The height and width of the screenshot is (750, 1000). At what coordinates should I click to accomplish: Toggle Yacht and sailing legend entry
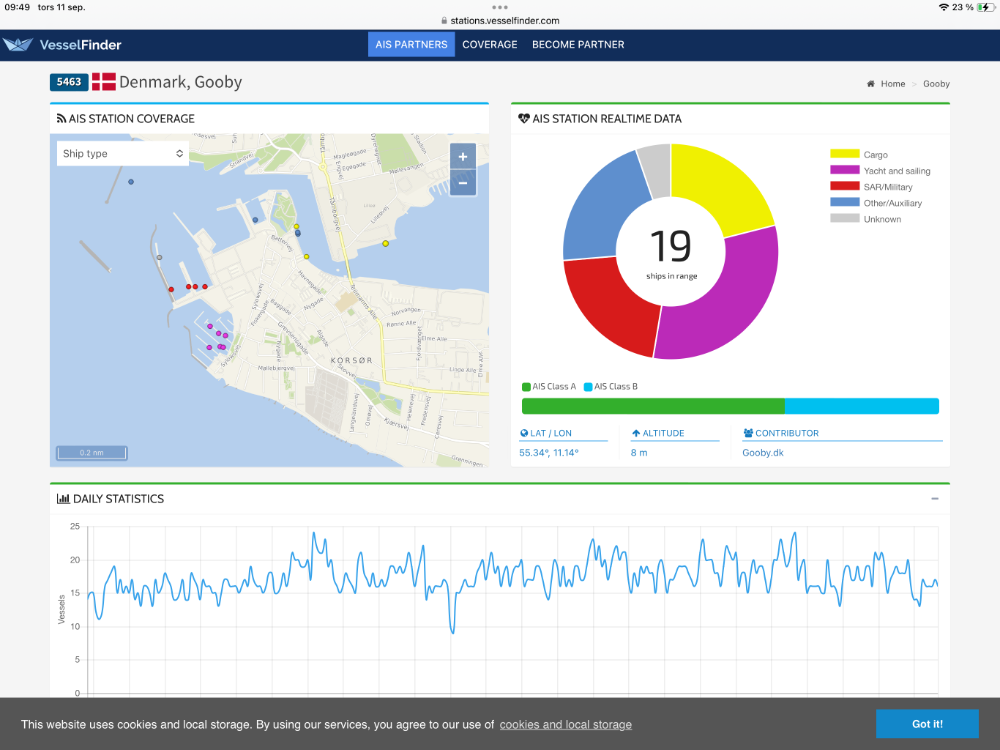pos(845,171)
